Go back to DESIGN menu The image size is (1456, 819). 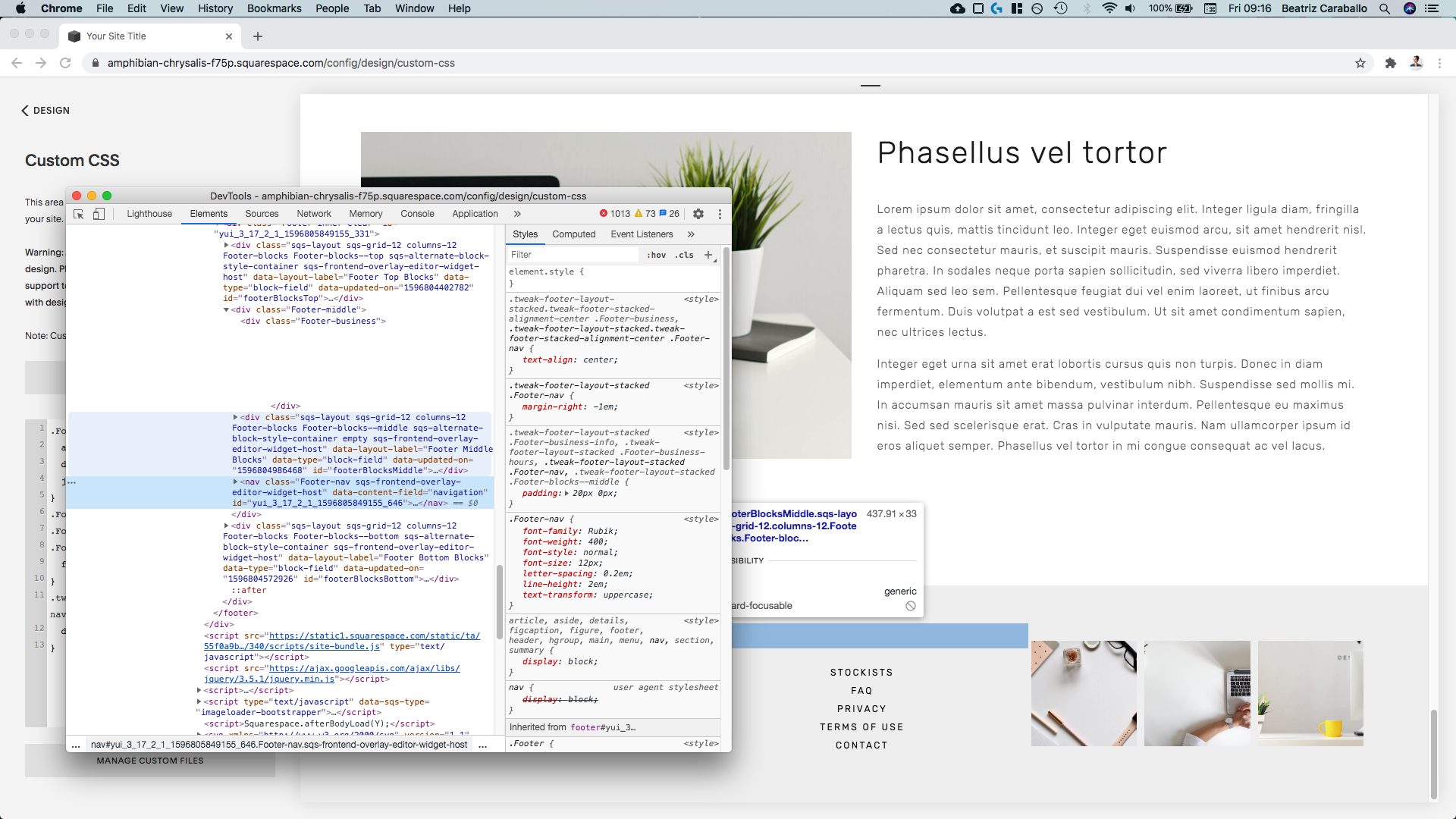[45, 111]
